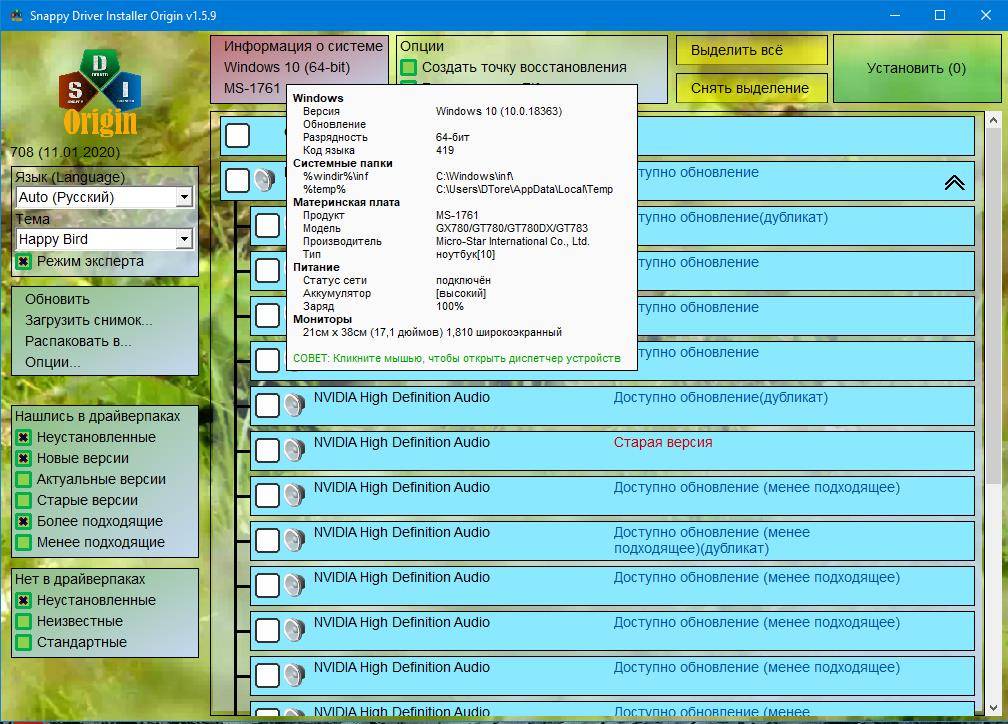Screen dimensions: 1008x724
Task: Uncheck 'Более подходящие' filter
Action: pyautogui.click(x=23, y=521)
